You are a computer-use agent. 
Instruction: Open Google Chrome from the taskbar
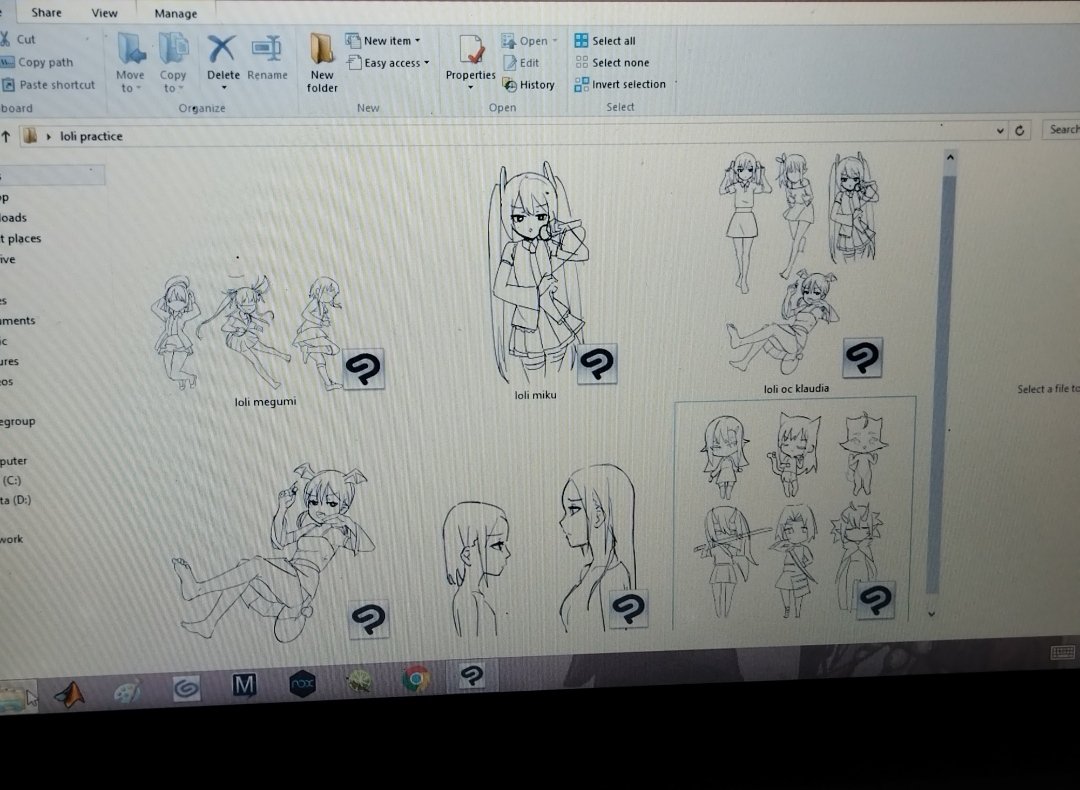(415, 678)
